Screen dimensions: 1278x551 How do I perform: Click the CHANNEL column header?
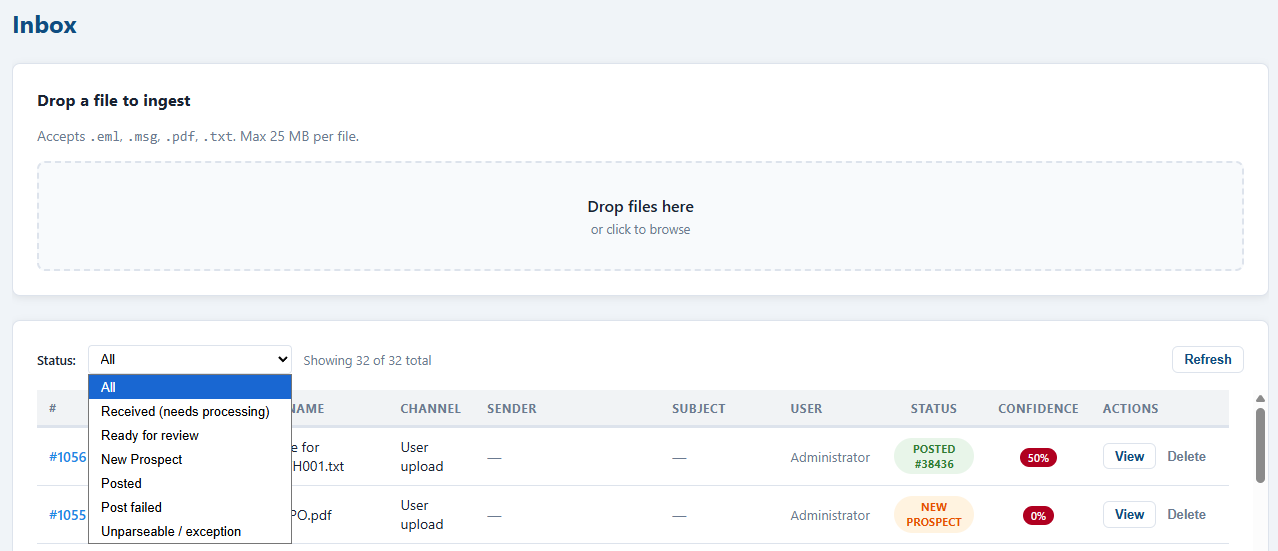click(431, 408)
